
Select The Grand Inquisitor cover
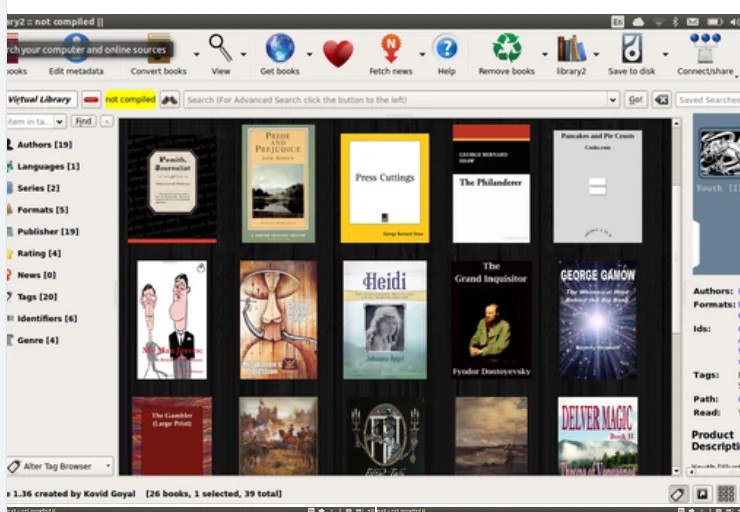491,319
